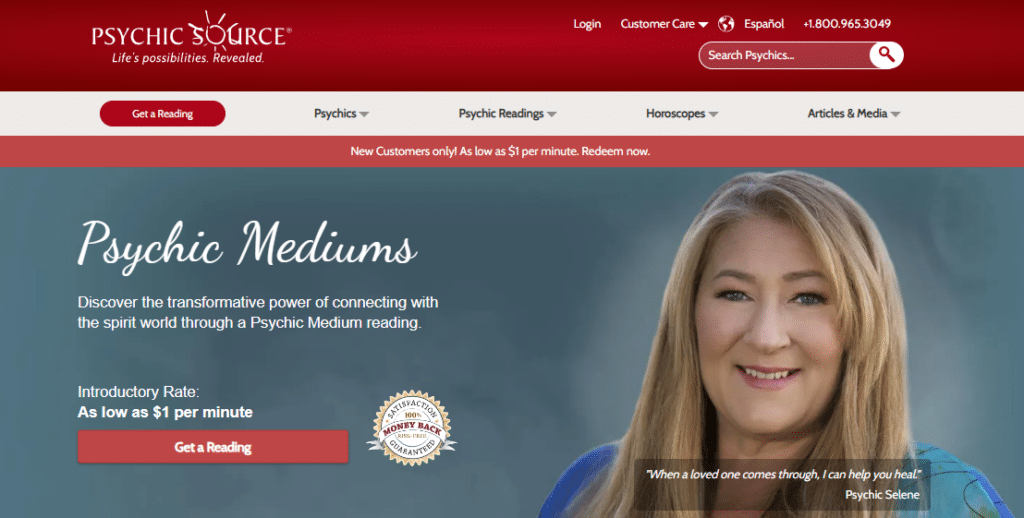
Task: Click the Customer Care dropdown arrow
Action: click(703, 25)
